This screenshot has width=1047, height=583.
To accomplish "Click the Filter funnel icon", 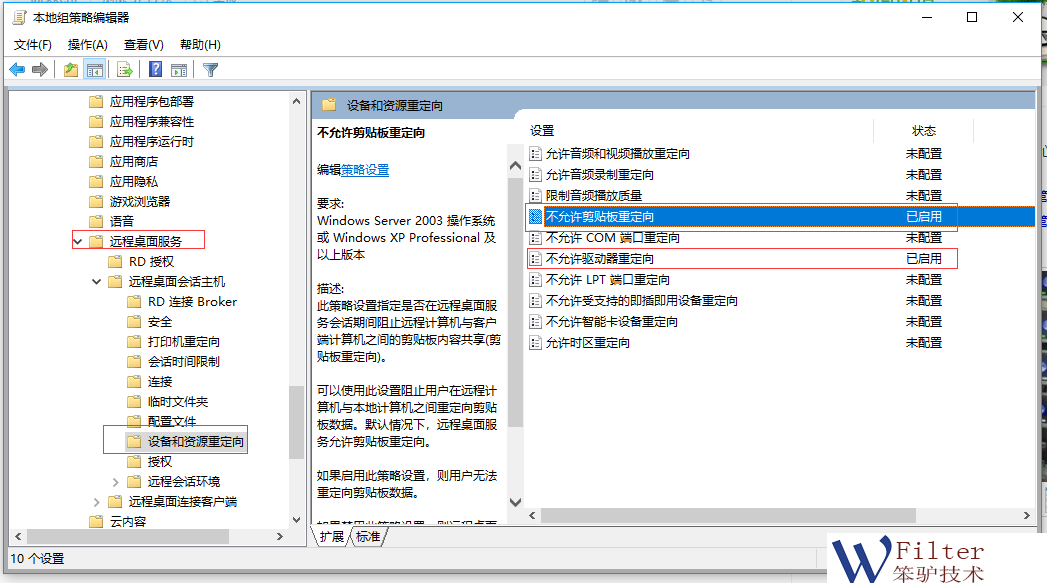I will 210,70.
